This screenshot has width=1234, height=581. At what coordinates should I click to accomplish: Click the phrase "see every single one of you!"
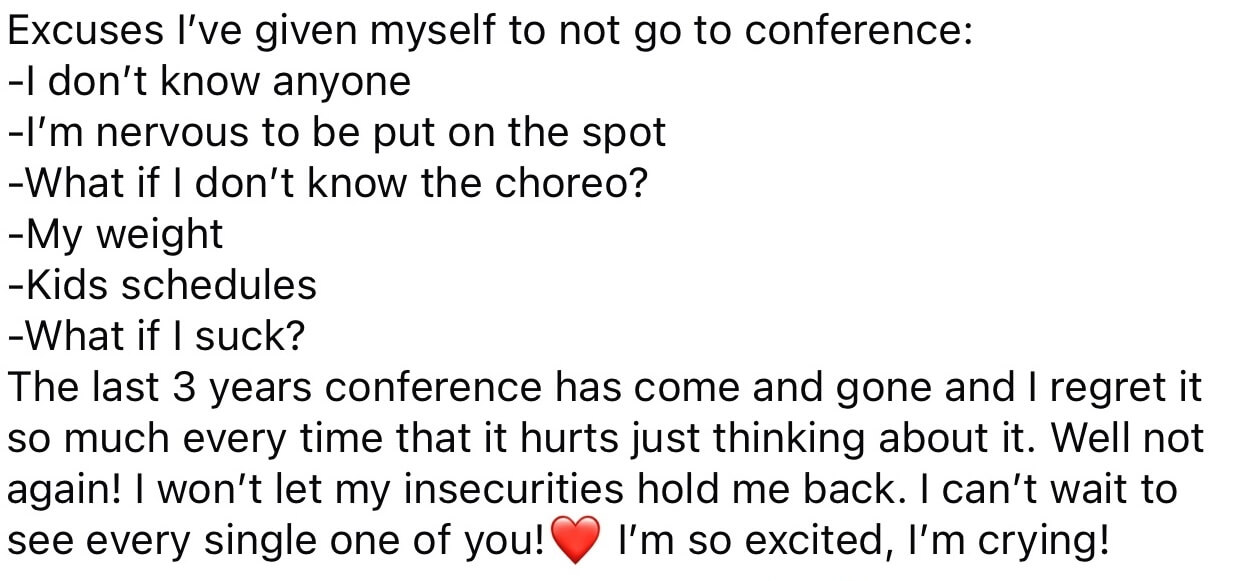[275, 541]
